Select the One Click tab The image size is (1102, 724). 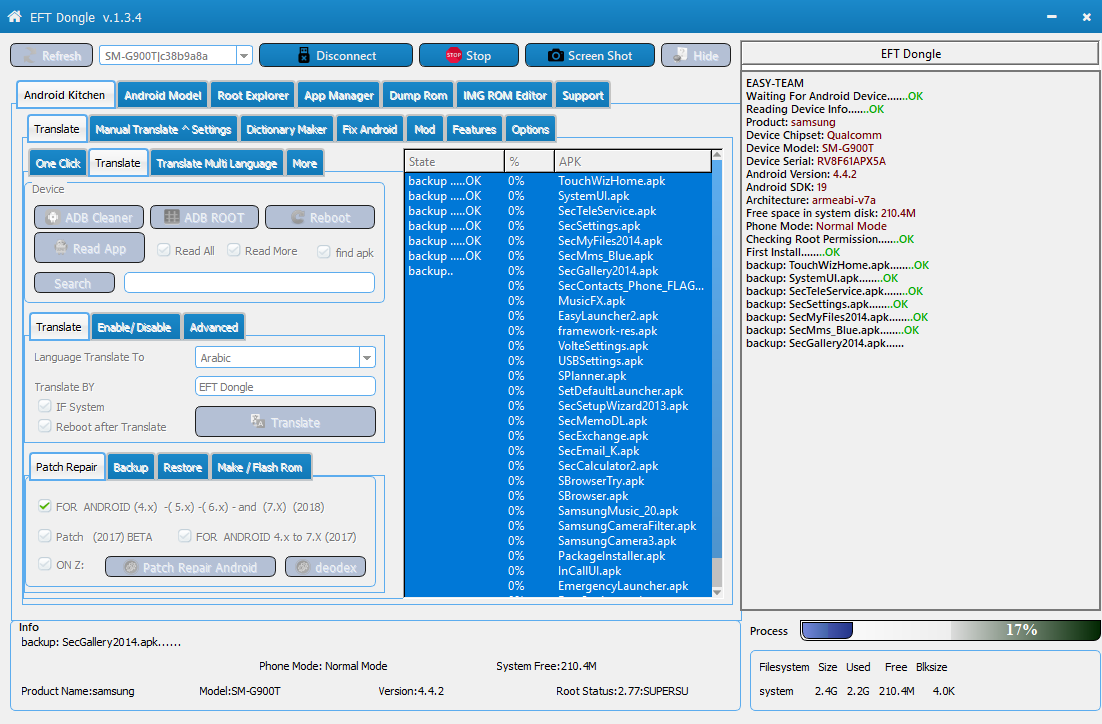tap(58, 163)
